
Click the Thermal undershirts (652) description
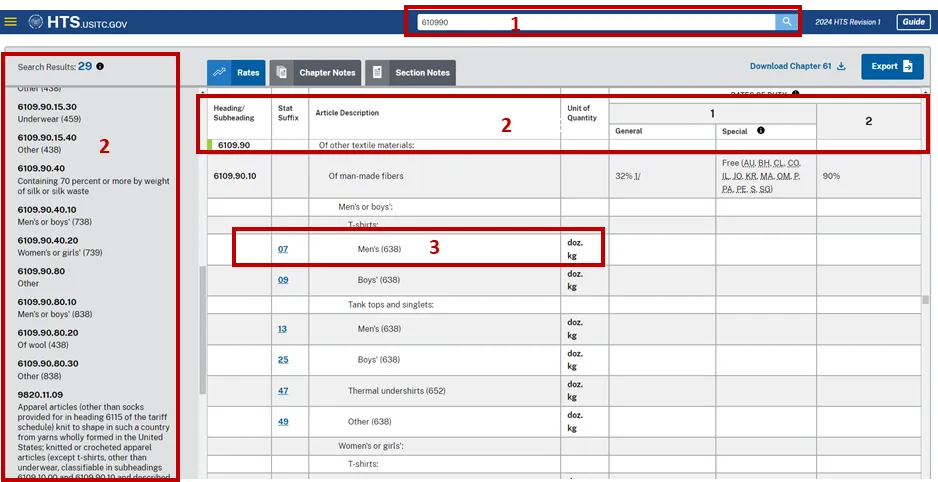point(397,391)
